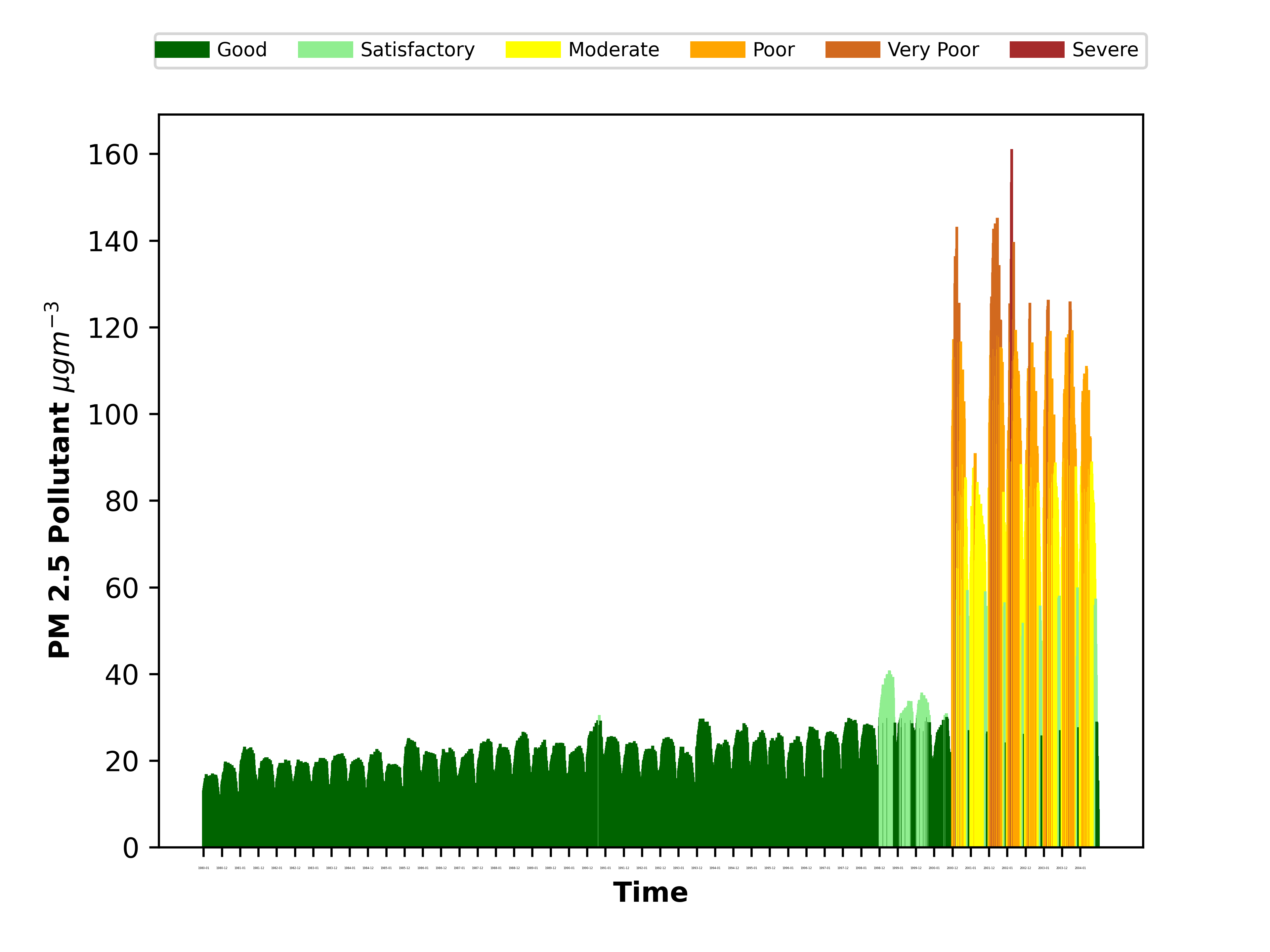
Task: Click the dark red Severe legend swatch
Action: [1036, 50]
